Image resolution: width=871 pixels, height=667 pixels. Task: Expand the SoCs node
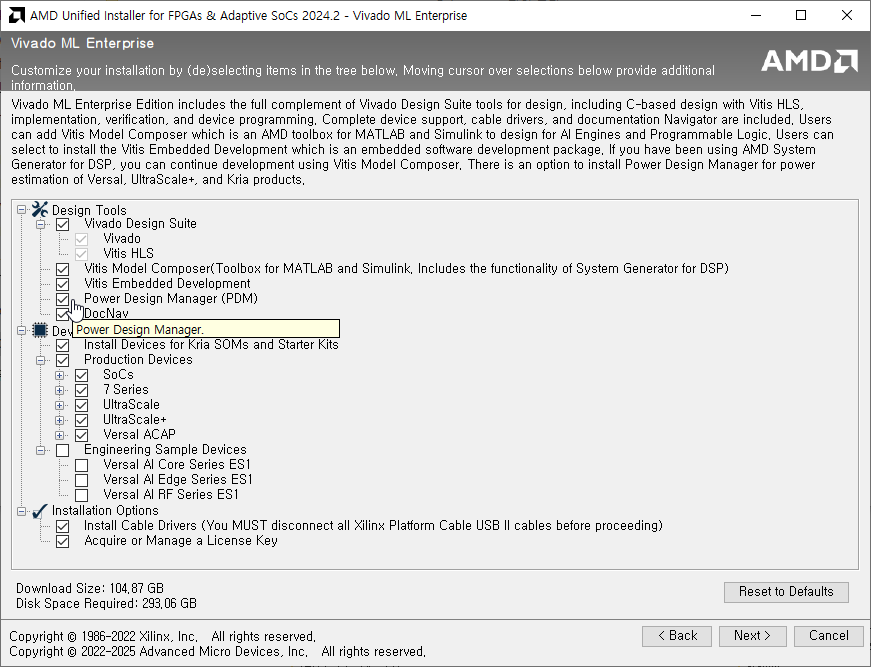click(59, 375)
